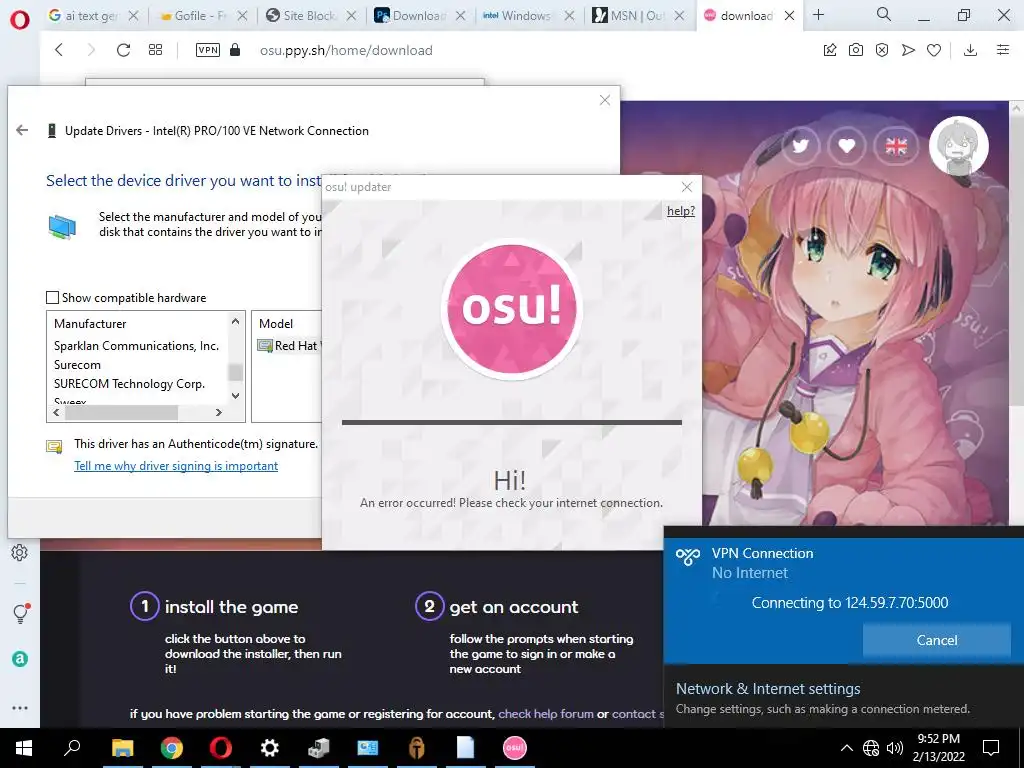The height and width of the screenshot is (768, 1024).
Task: Search open tabs with magnifier icon
Action: (884, 15)
